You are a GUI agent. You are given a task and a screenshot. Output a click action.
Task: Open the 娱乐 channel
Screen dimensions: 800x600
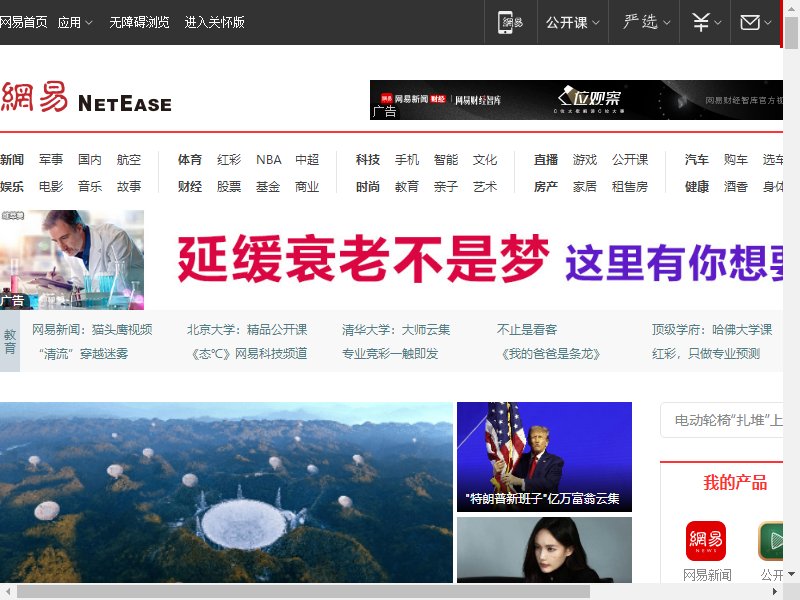[x=12, y=187]
